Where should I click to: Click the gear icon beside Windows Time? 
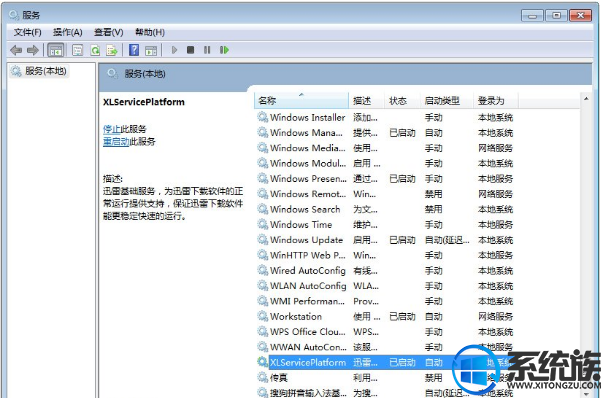pos(263,224)
